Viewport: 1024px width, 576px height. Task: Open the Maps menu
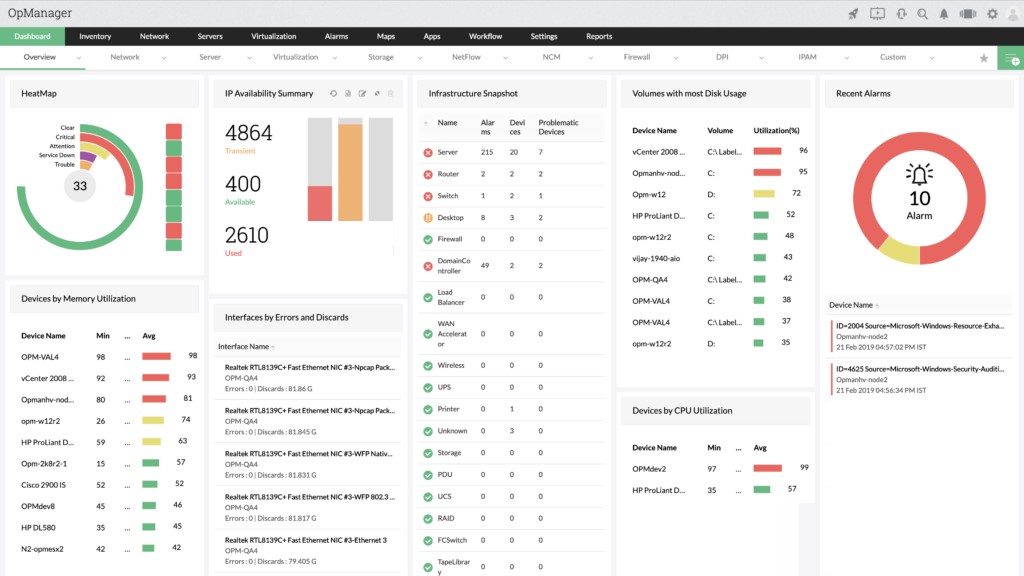(385, 37)
